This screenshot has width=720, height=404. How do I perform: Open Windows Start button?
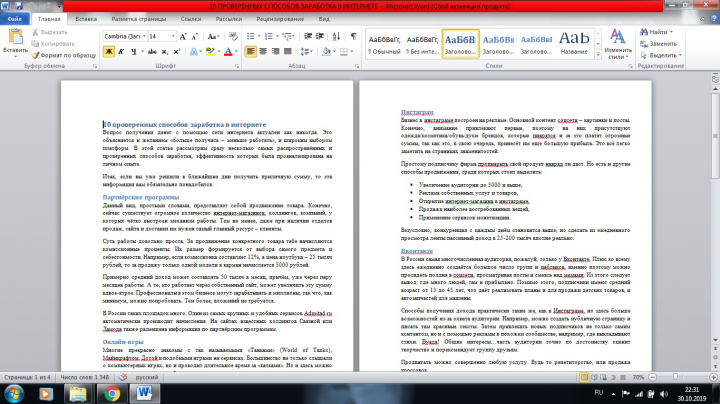[x=14, y=394]
